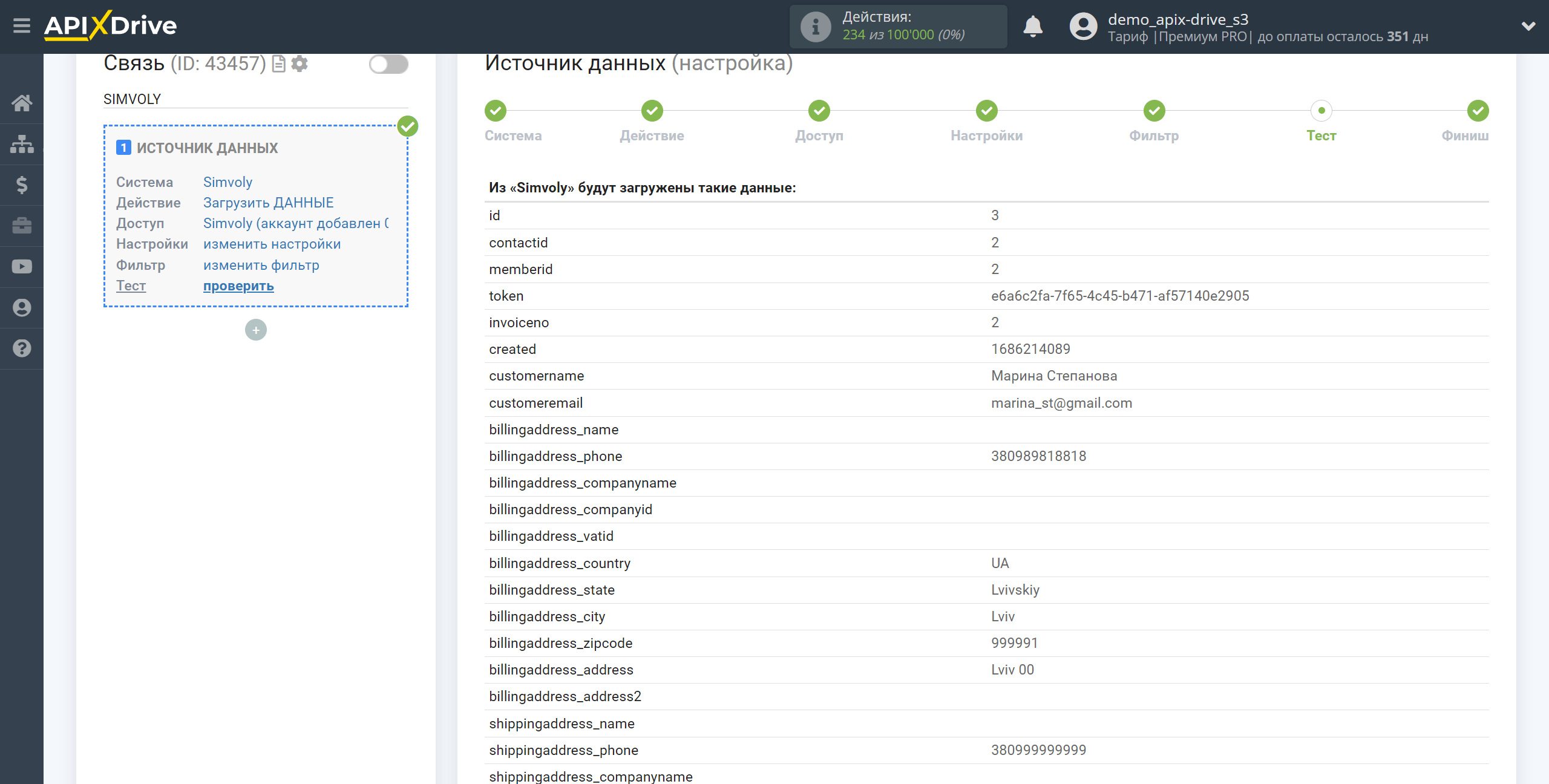Select billingaddress_zipcode value 999991
The width and height of the screenshot is (1549, 784).
coord(1014,643)
